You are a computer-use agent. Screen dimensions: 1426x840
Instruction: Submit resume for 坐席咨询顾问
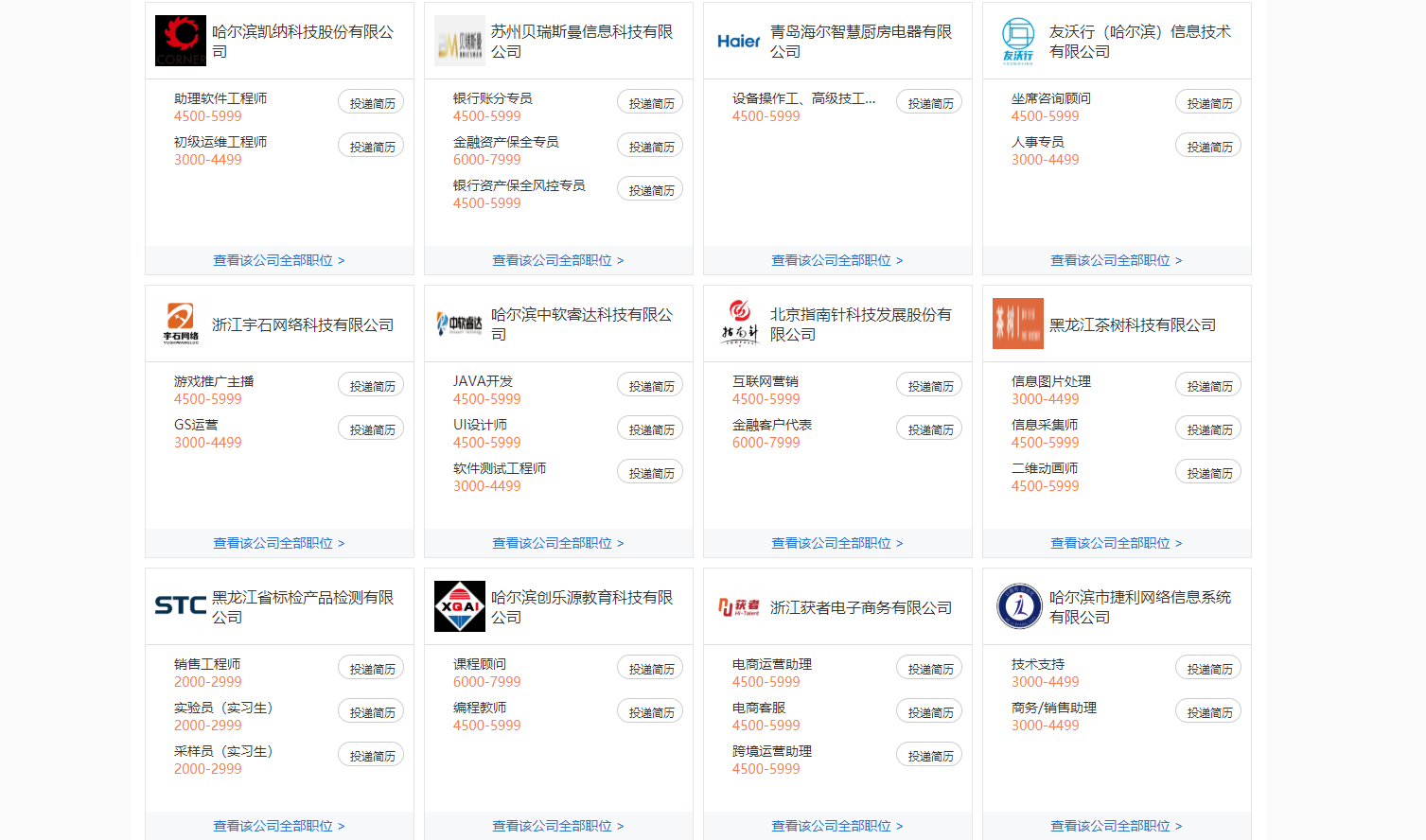click(1208, 102)
